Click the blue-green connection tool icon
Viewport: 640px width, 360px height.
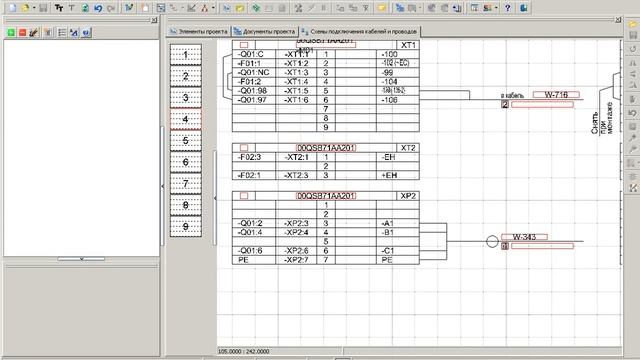click(129, 7)
